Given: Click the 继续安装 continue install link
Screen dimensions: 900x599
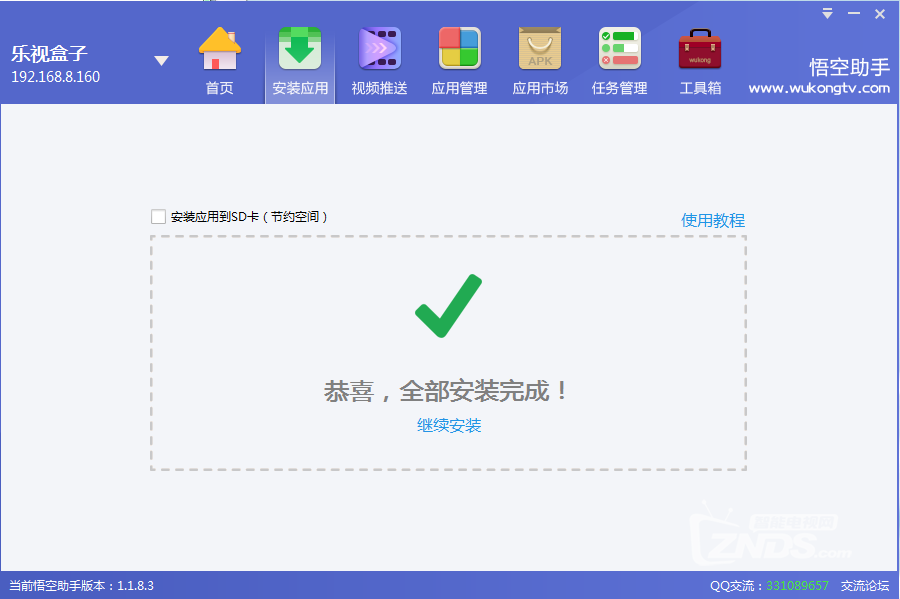Looking at the screenshot, I should 449,425.
